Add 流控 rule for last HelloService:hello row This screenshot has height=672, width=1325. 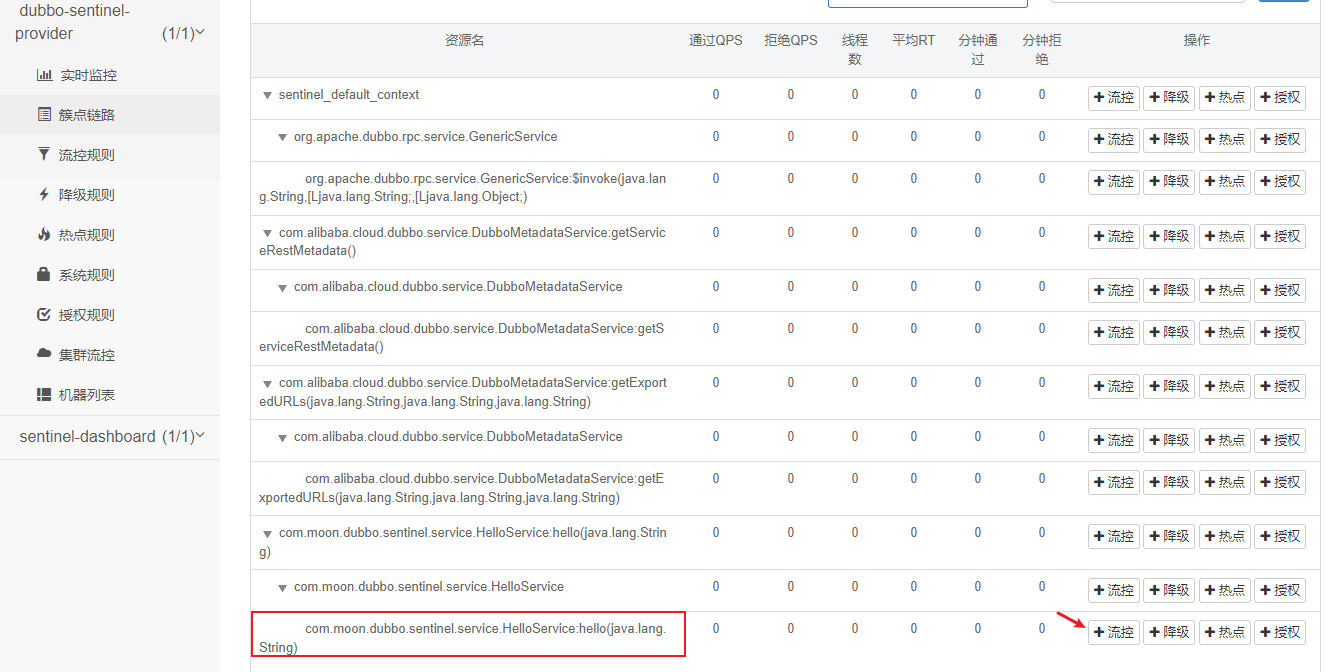tap(1114, 632)
